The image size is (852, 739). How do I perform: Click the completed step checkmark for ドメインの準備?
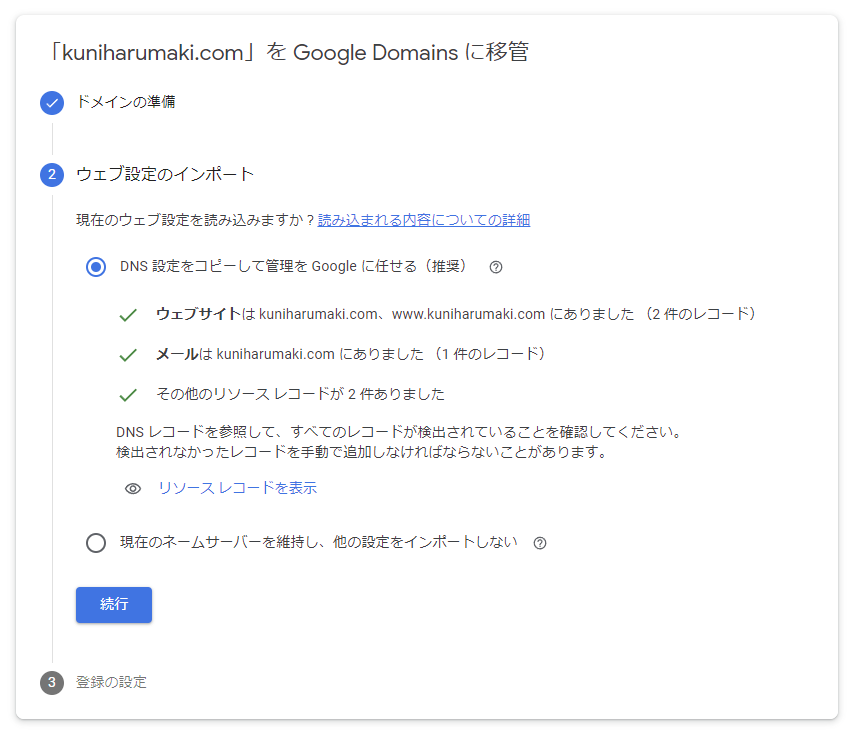click(x=52, y=103)
